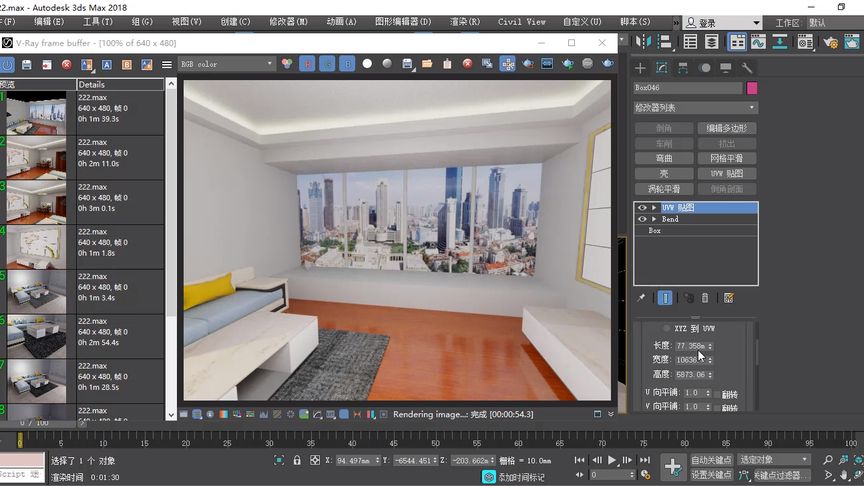Toggle visibility eye of Bend modifier
The width and height of the screenshot is (864, 486).
(x=642, y=219)
